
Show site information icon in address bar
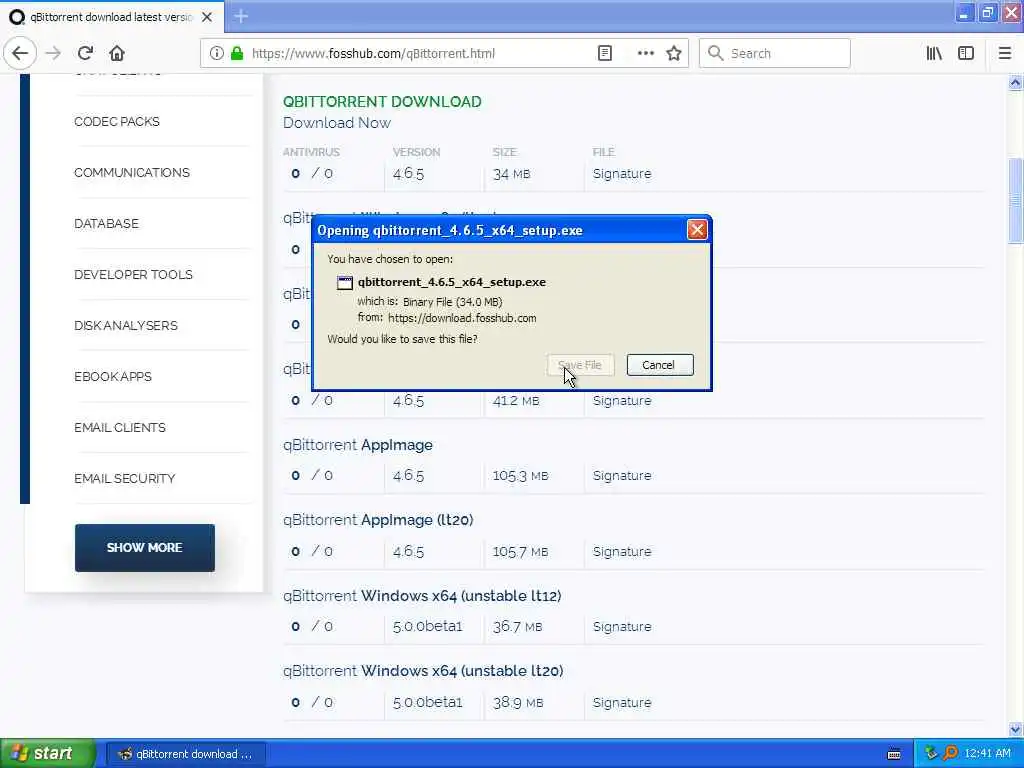point(216,53)
